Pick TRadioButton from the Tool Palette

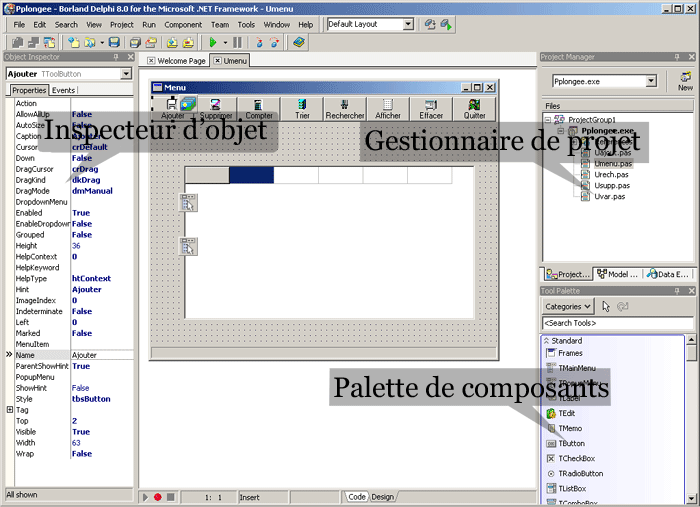pyautogui.click(x=580, y=474)
